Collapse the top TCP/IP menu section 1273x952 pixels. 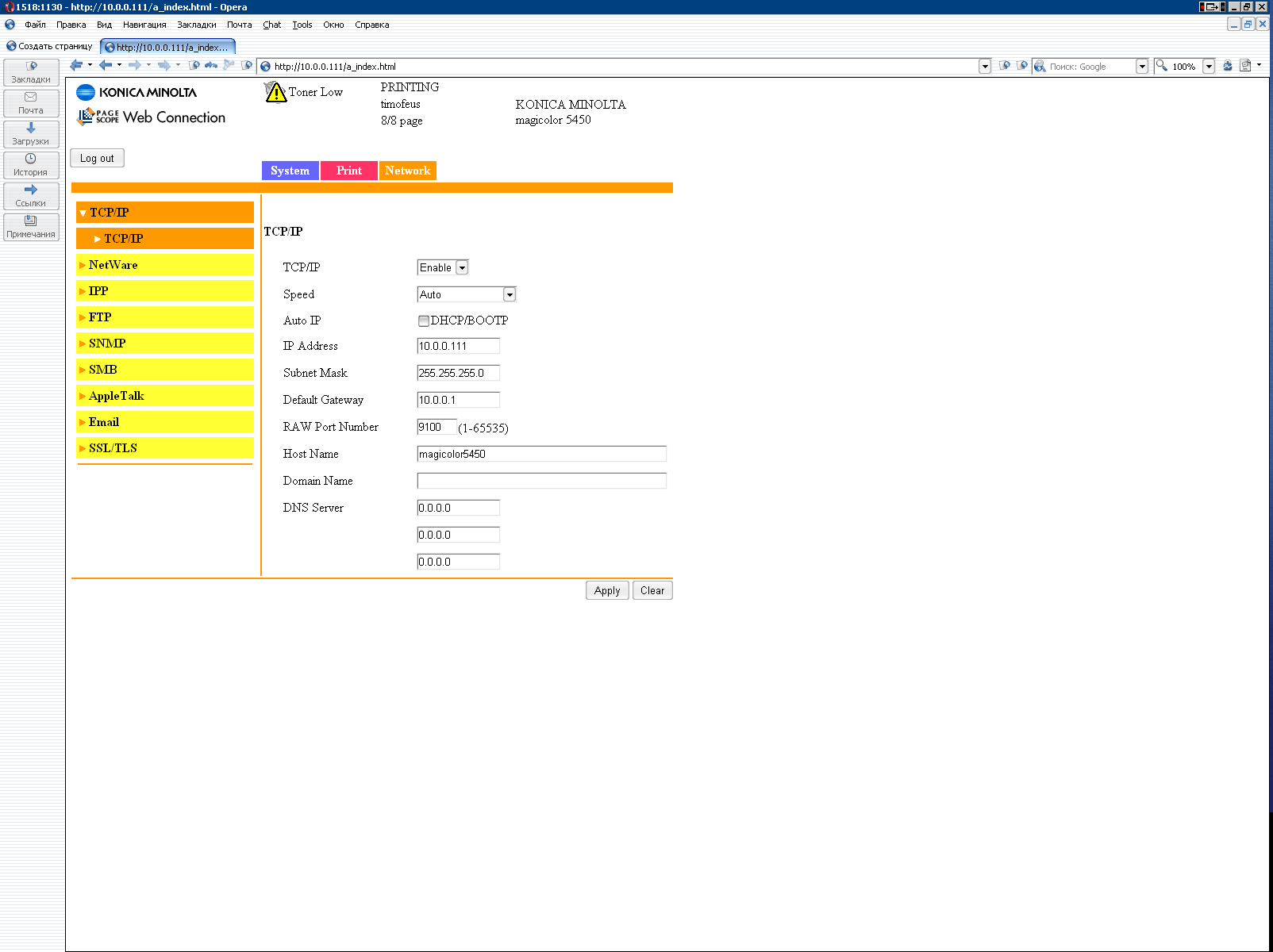[x=165, y=213]
